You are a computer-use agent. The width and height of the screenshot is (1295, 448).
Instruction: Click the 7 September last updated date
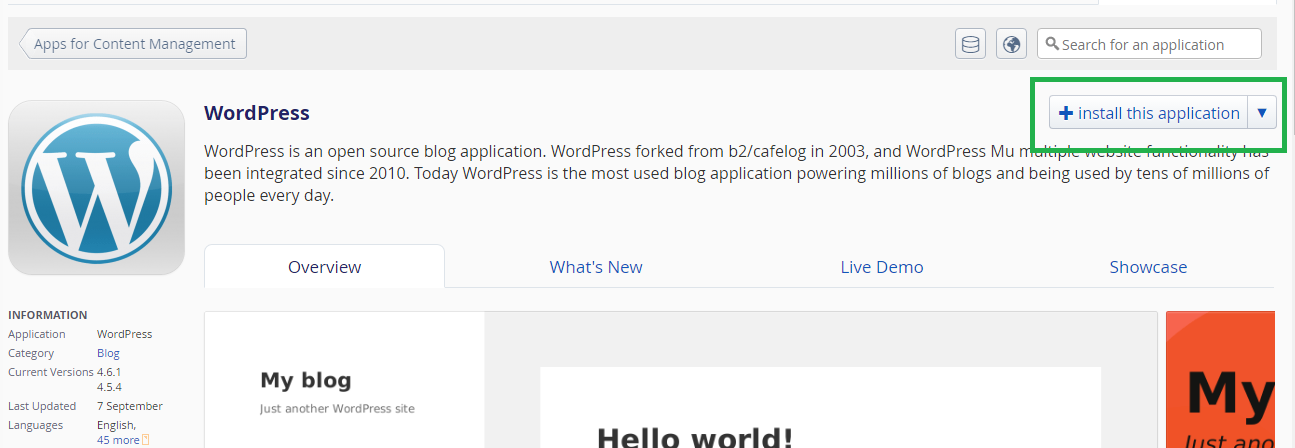coord(130,406)
